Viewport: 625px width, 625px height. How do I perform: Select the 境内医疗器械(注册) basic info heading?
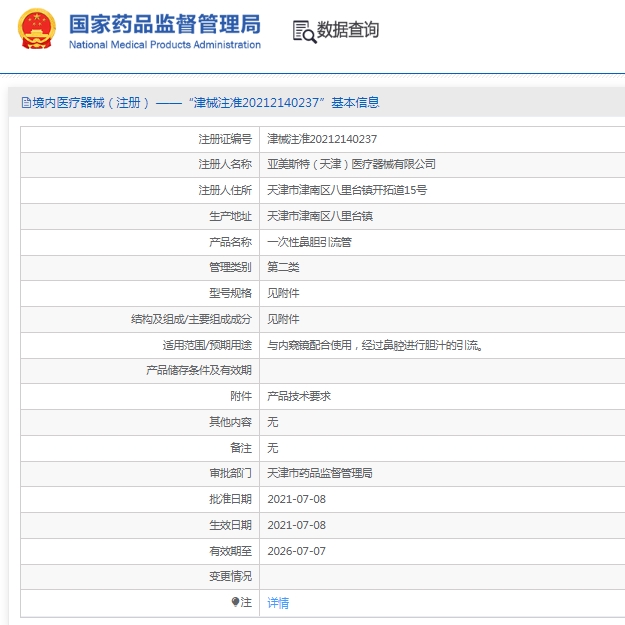pos(206,103)
